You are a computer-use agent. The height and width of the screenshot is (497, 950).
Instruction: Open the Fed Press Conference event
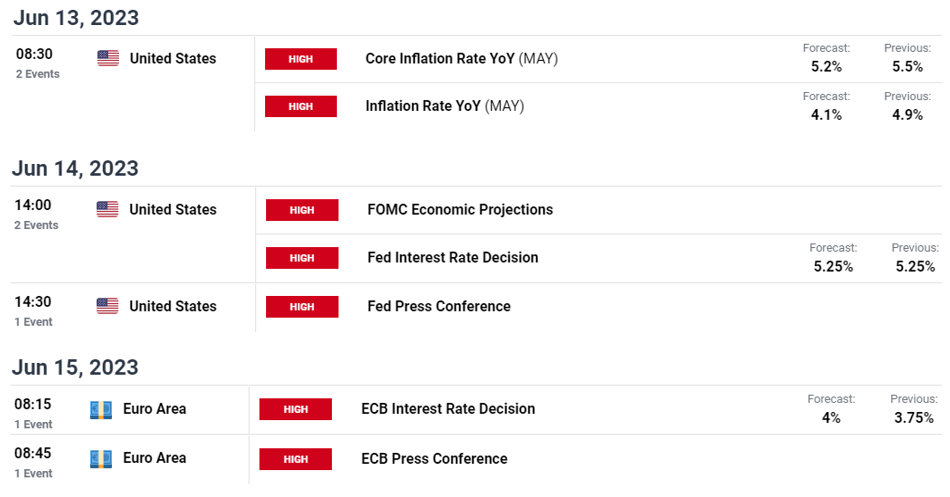tap(439, 307)
